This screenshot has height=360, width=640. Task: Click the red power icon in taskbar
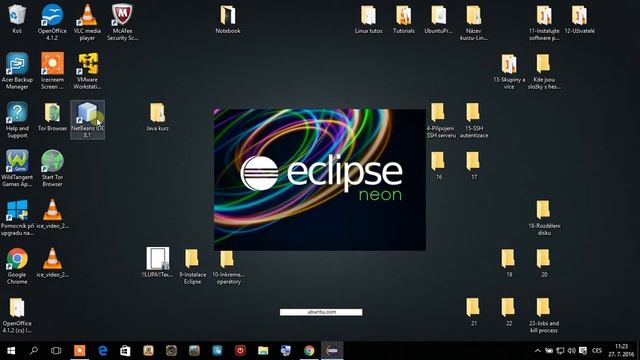tap(240, 351)
